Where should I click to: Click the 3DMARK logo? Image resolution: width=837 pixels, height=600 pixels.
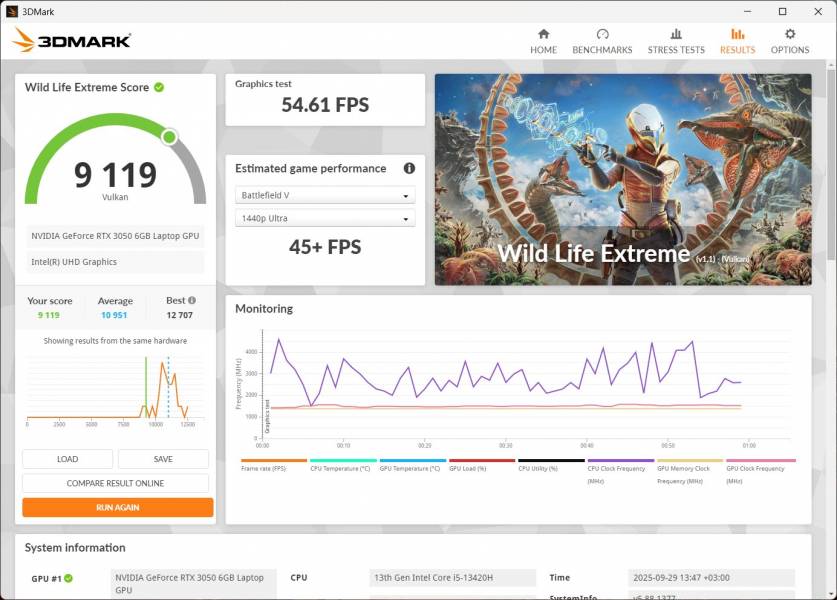pos(70,39)
